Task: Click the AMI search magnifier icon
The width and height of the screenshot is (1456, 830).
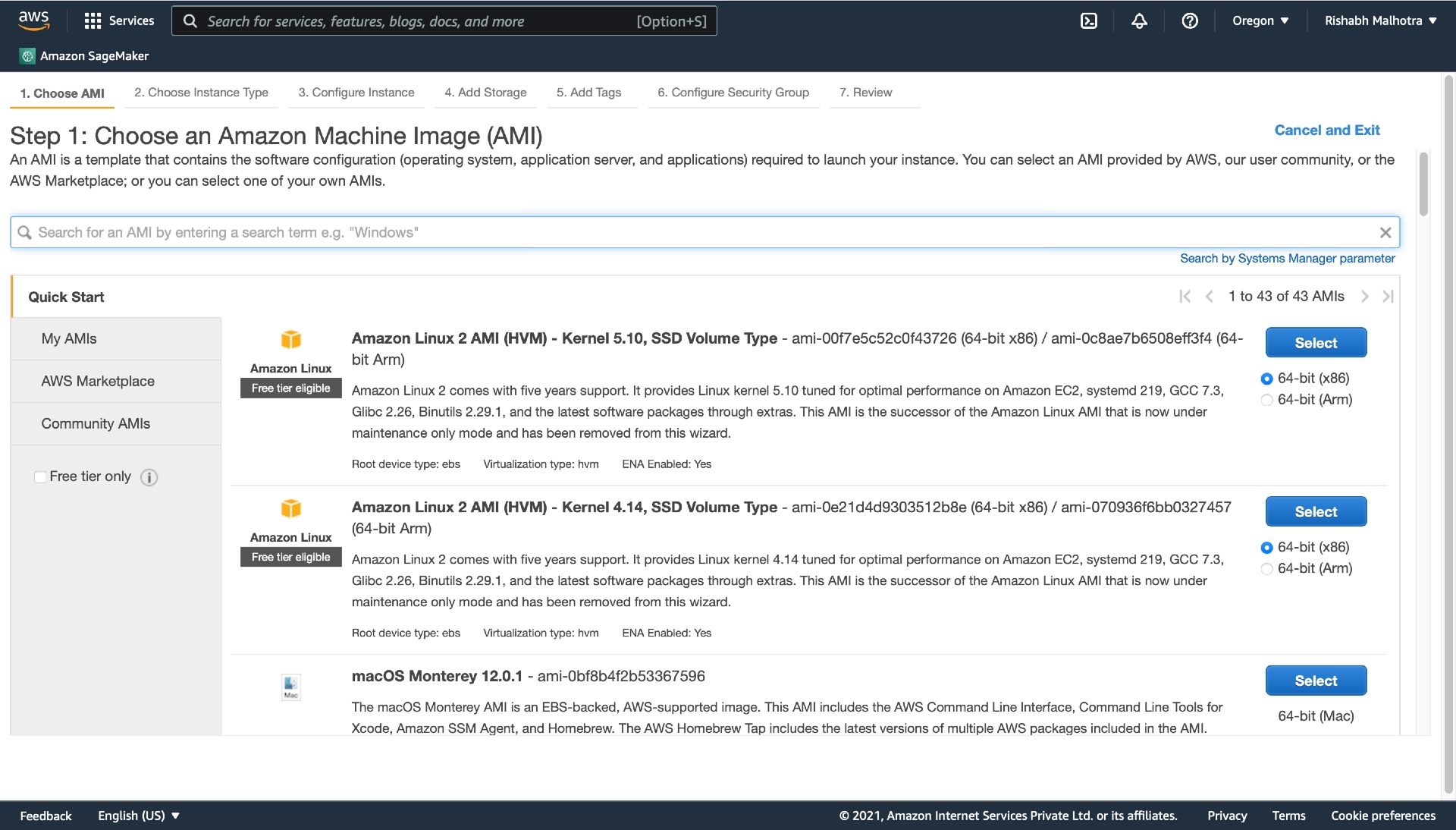Action: click(24, 233)
